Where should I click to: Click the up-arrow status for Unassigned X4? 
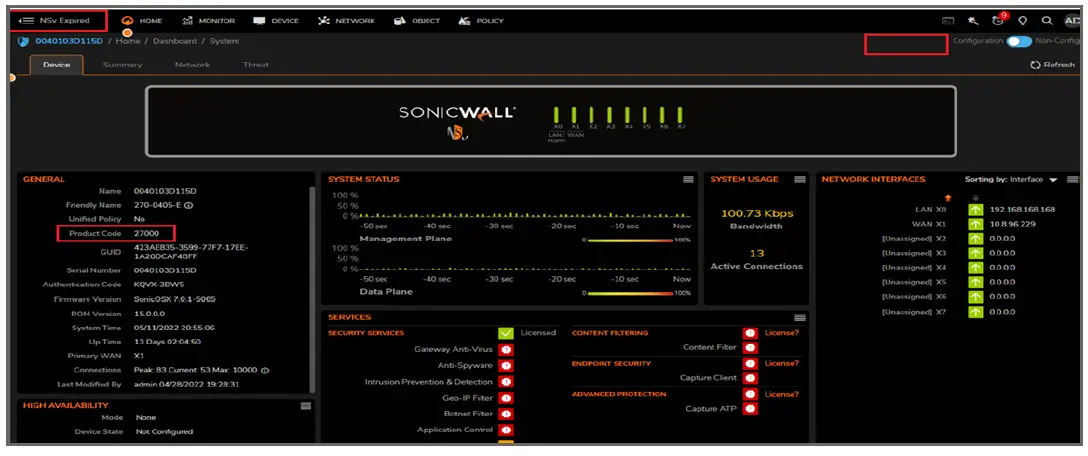pos(976,267)
